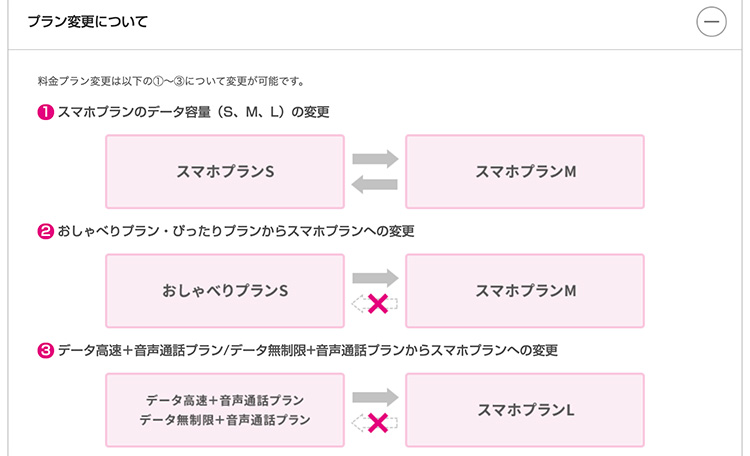
Task: Click the left-pointing gray arrow in section 1
Action: (x=375, y=184)
